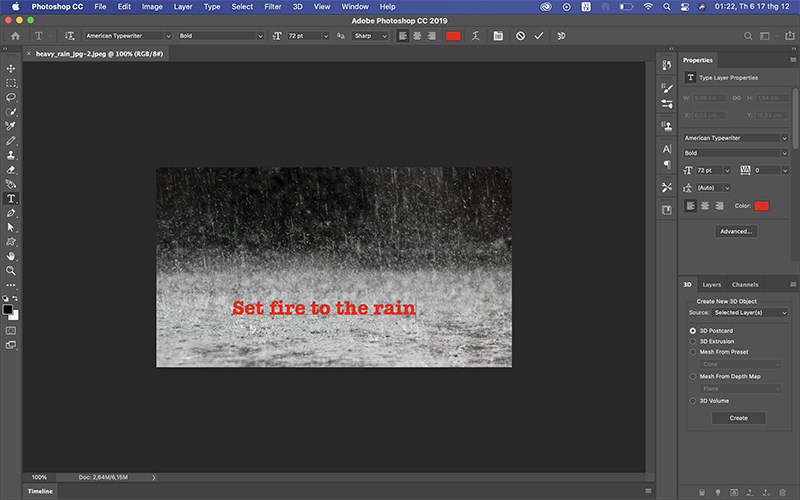The height and width of the screenshot is (500, 800).
Task: Open American Typewriter dropdown in Properties
Action: (736, 138)
